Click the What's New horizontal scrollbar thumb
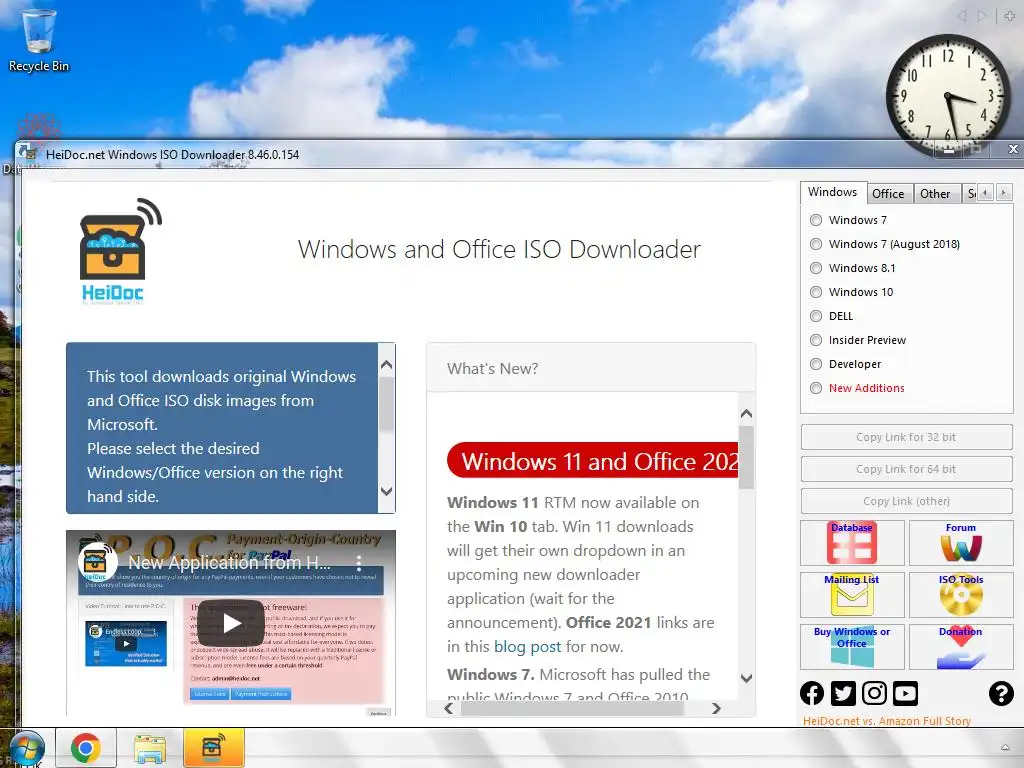This screenshot has width=1024, height=768. pos(572,709)
